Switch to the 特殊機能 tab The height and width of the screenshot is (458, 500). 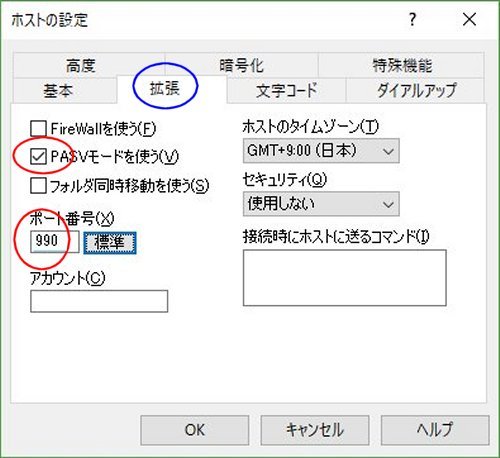pos(402,65)
